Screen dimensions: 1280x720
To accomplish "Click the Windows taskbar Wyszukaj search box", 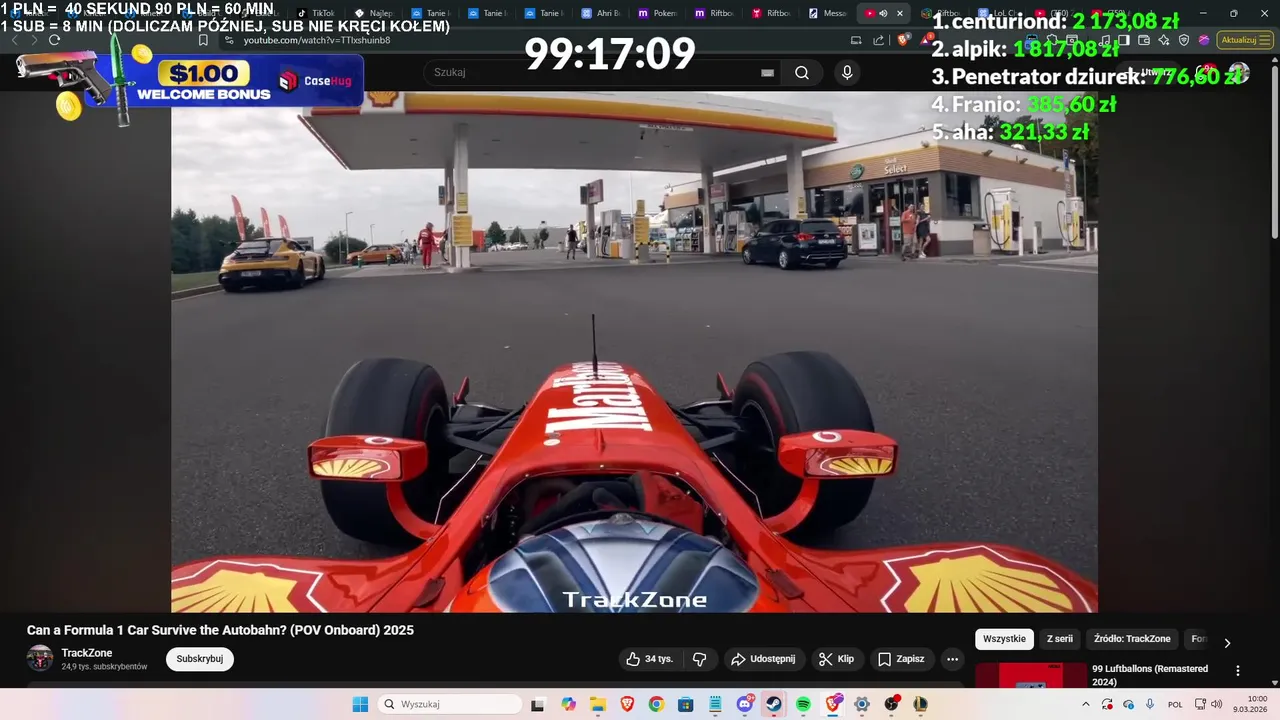I will point(448,704).
